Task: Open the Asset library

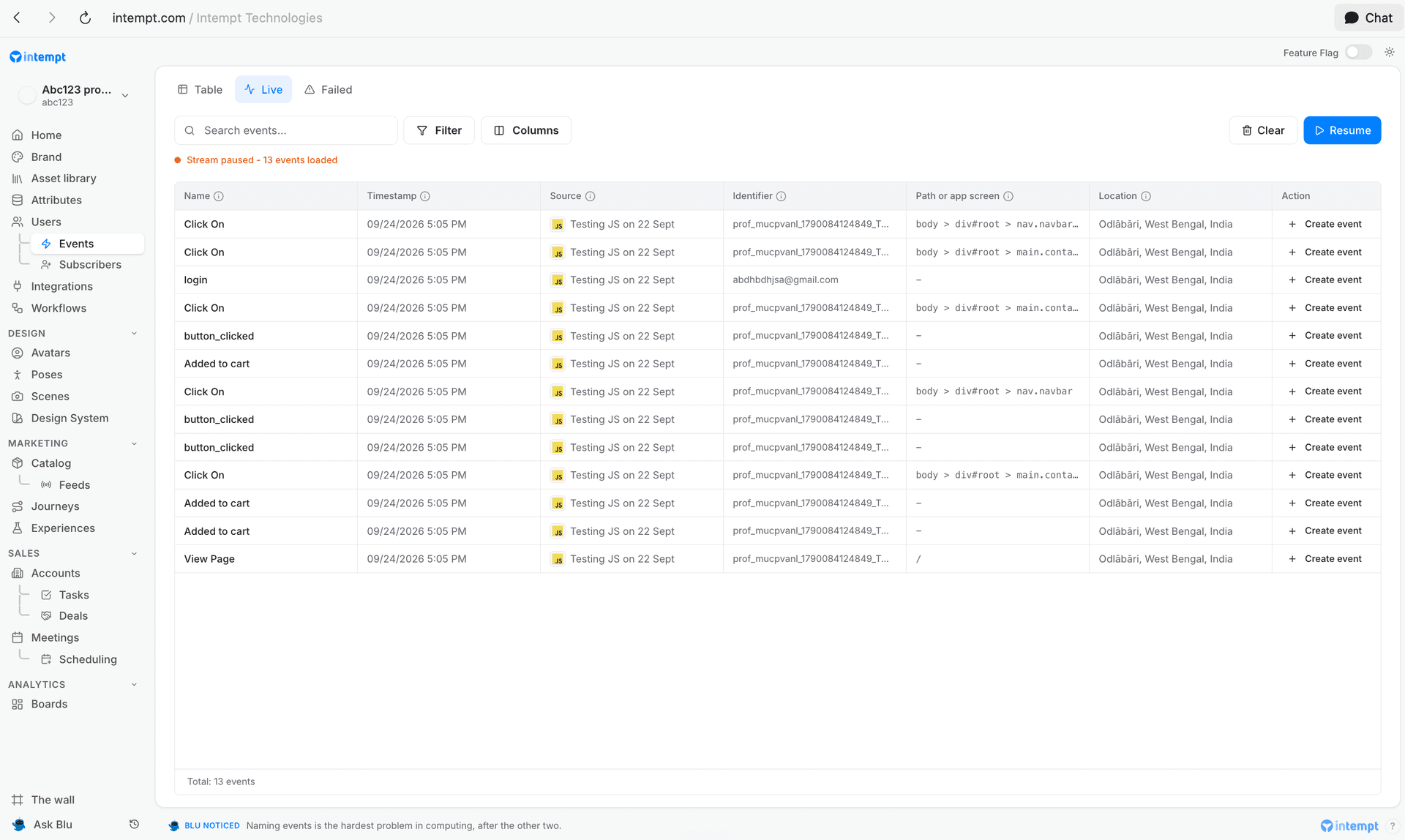Action: tap(63, 179)
